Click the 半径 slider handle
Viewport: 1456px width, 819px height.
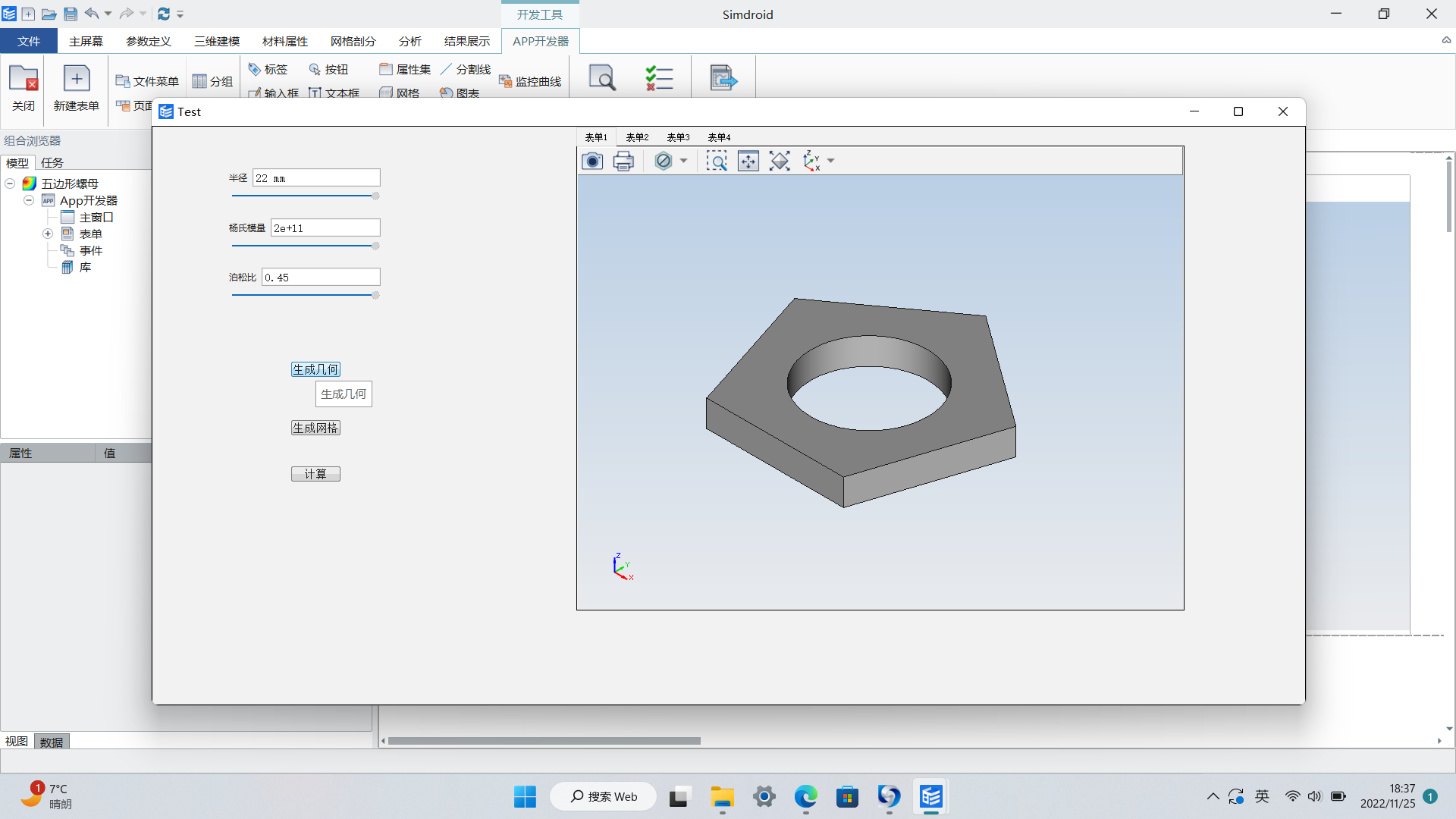pyautogui.click(x=375, y=196)
